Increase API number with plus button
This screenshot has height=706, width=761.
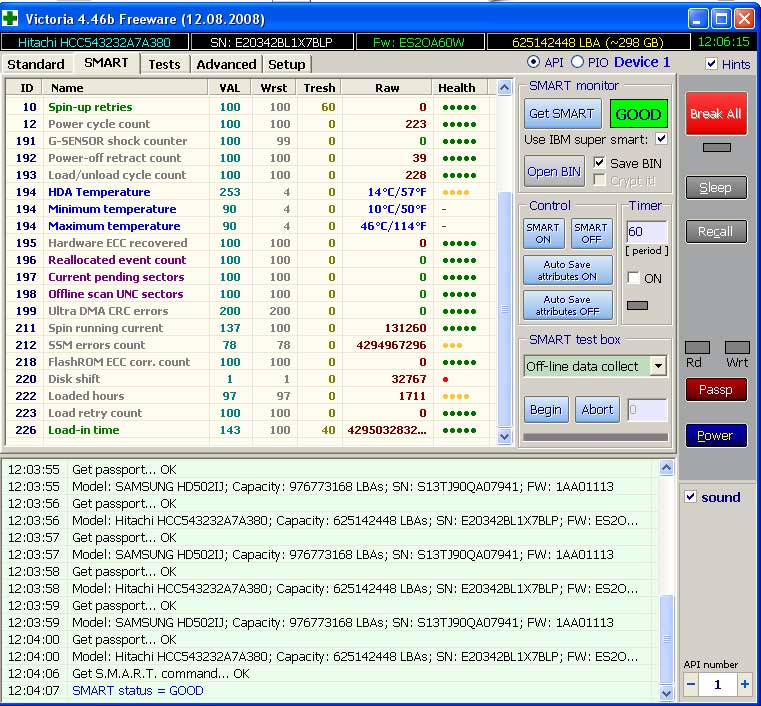pos(744,685)
